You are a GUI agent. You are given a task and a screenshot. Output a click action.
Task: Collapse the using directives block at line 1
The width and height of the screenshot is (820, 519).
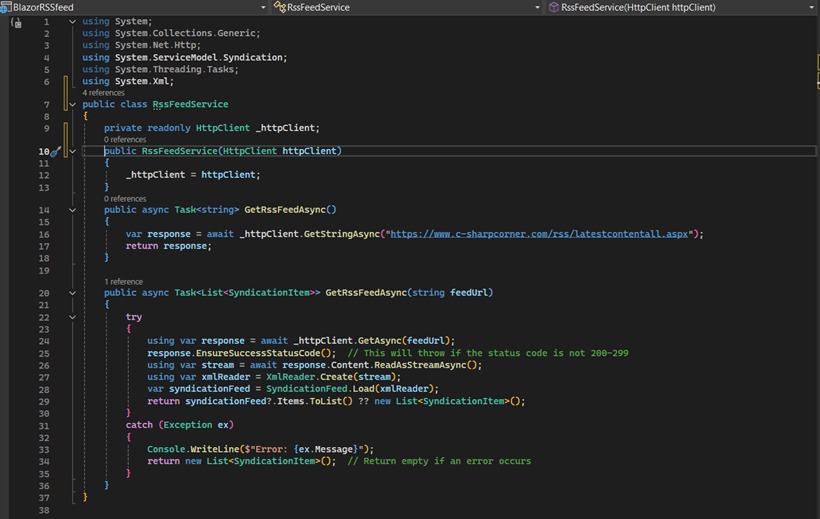[72, 21]
